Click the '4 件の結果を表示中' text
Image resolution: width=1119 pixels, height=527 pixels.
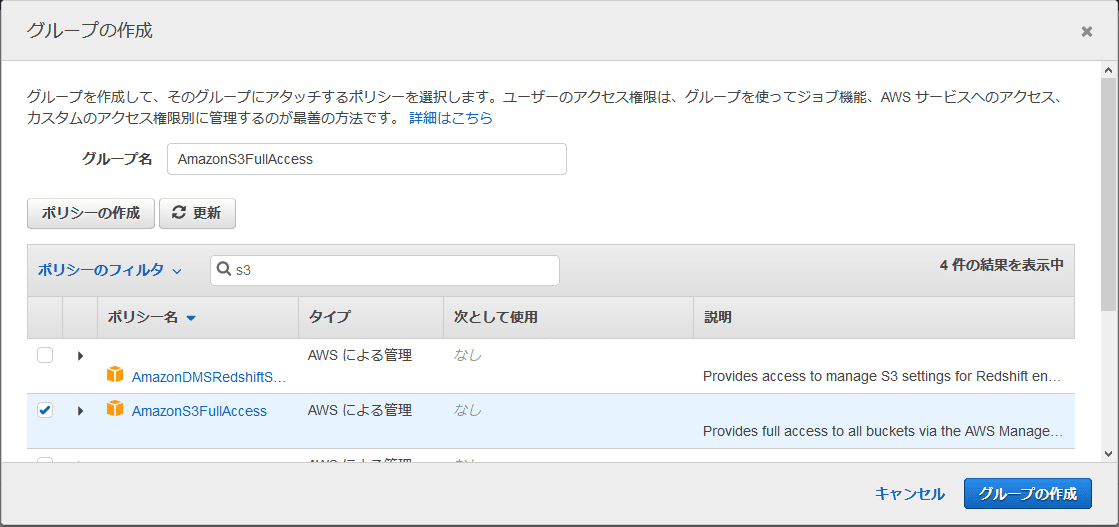point(1002,265)
